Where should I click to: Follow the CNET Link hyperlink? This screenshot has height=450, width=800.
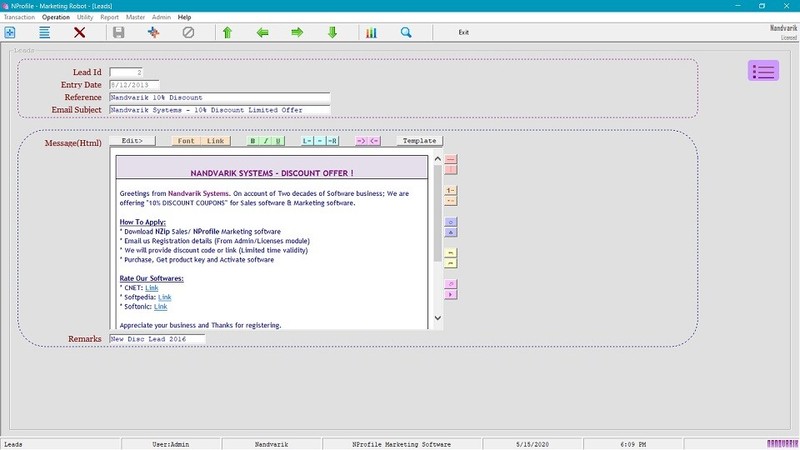click(x=152, y=288)
